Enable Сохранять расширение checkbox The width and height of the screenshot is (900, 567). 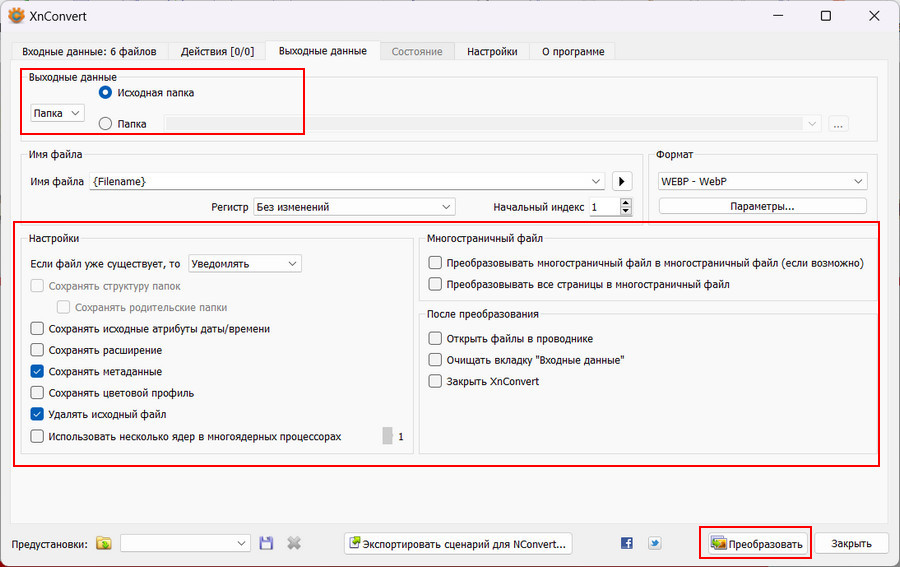(x=37, y=349)
